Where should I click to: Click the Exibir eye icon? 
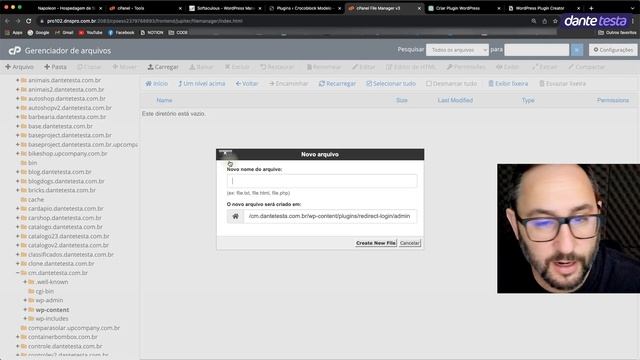[x=508, y=67]
